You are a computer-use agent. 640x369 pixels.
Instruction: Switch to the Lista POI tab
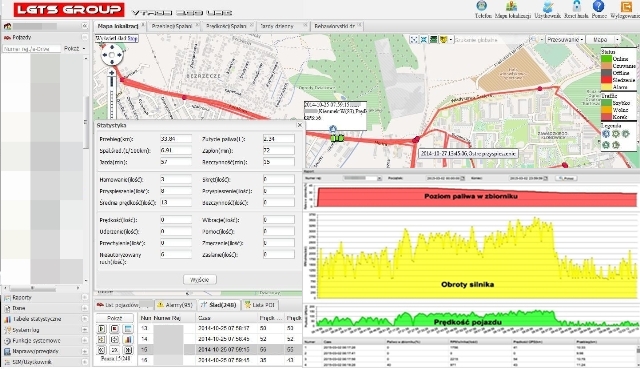pos(260,305)
